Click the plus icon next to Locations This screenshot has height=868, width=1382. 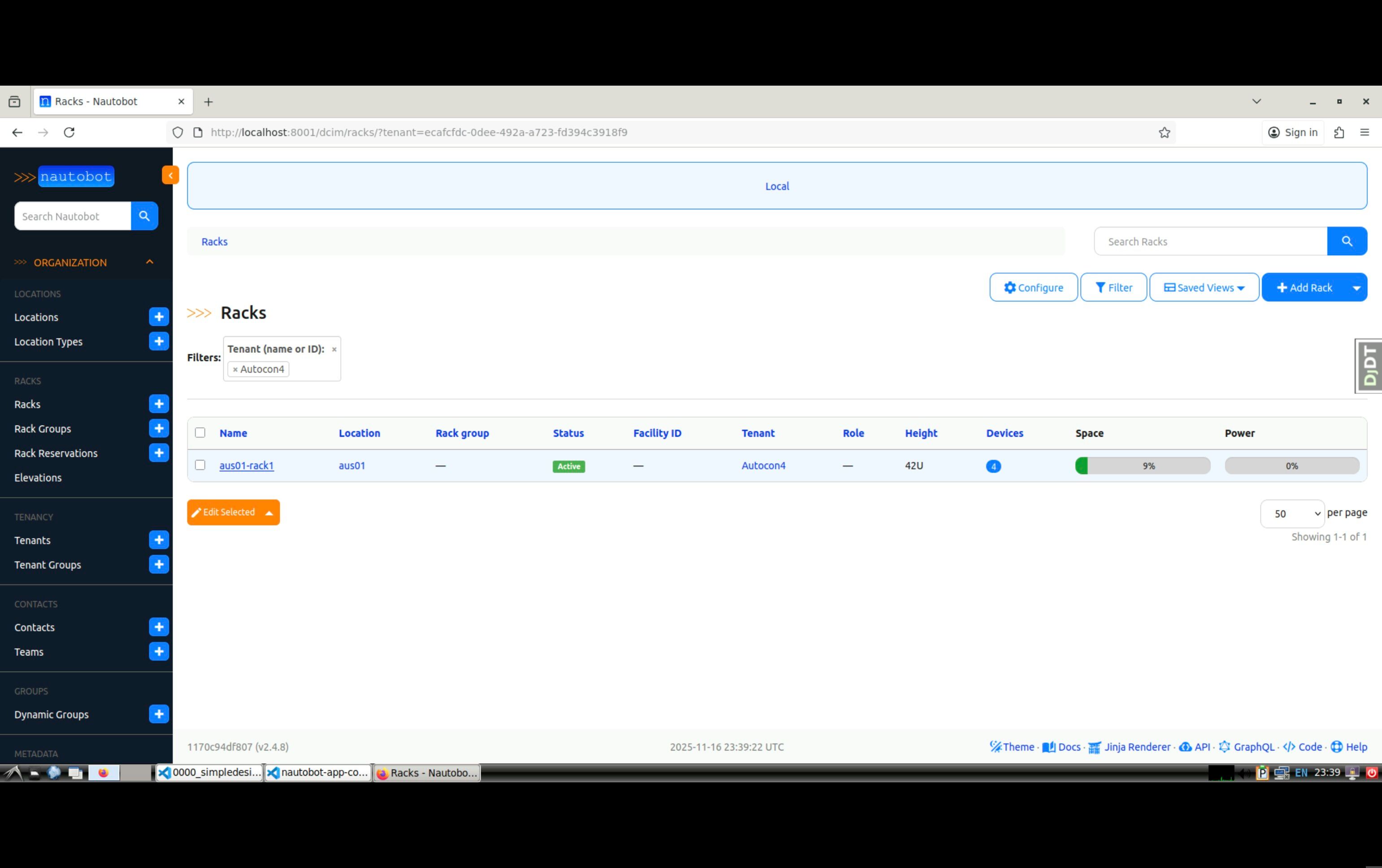pyautogui.click(x=158, y=317)
